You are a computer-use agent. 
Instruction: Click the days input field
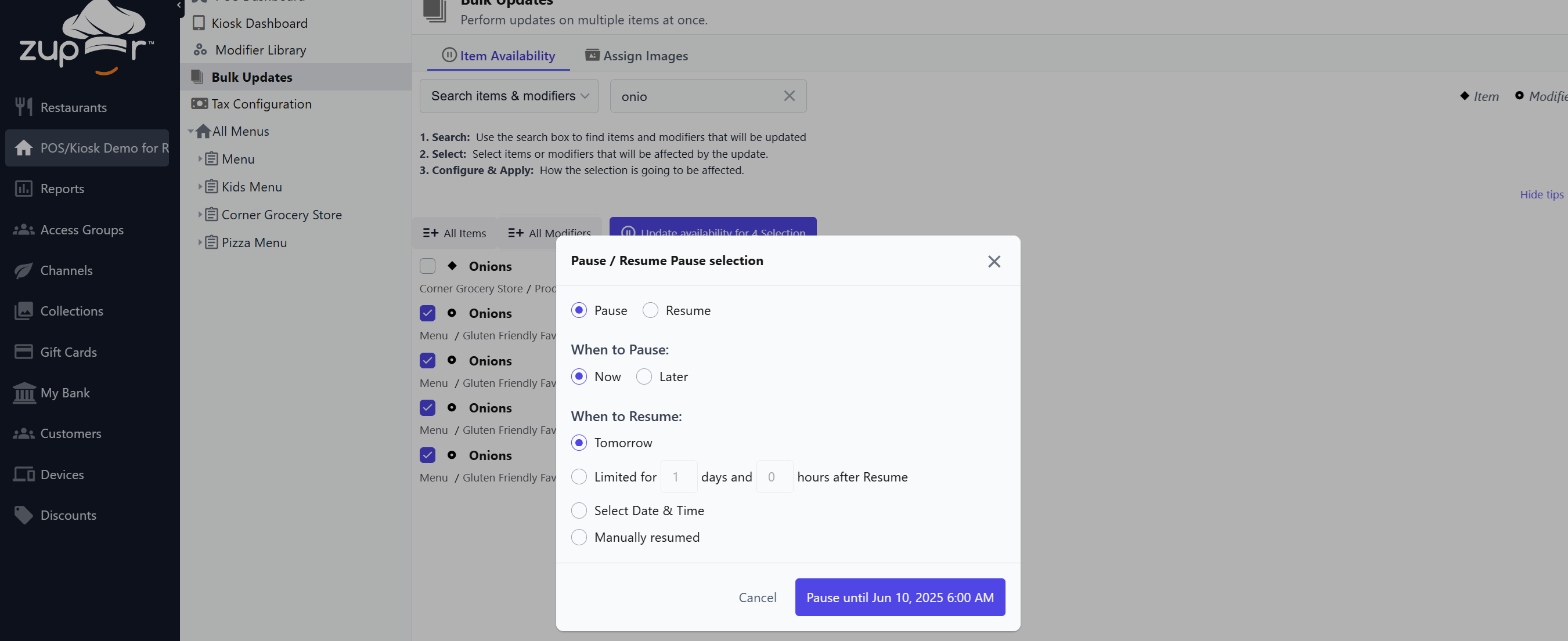[x=678, y=477]
